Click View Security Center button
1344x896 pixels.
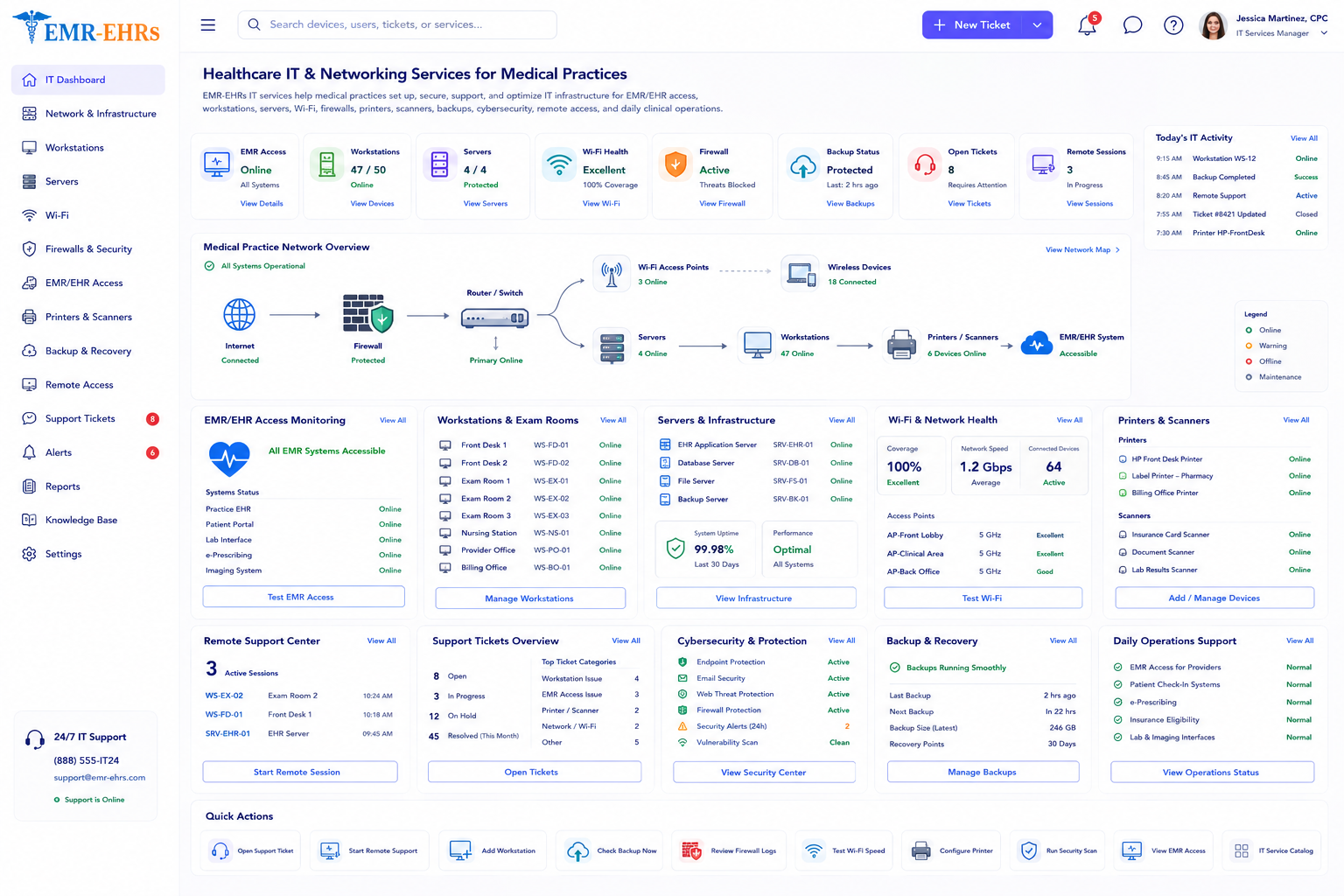pos(764,773)
